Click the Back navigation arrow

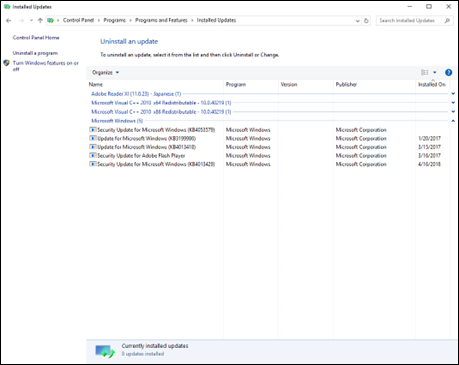tap(9, 20)
